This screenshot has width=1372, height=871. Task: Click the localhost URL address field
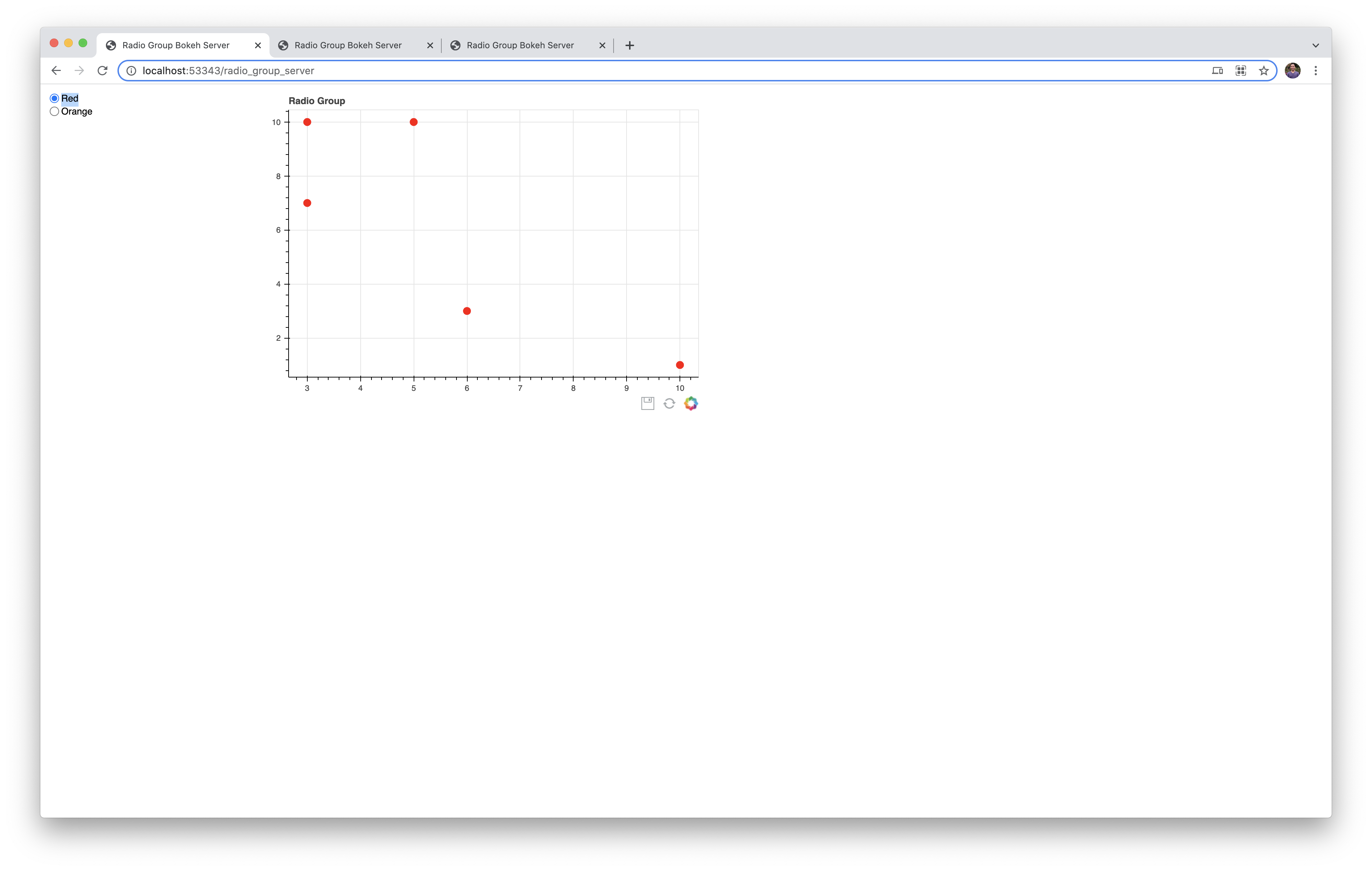[x=627, y=71]
